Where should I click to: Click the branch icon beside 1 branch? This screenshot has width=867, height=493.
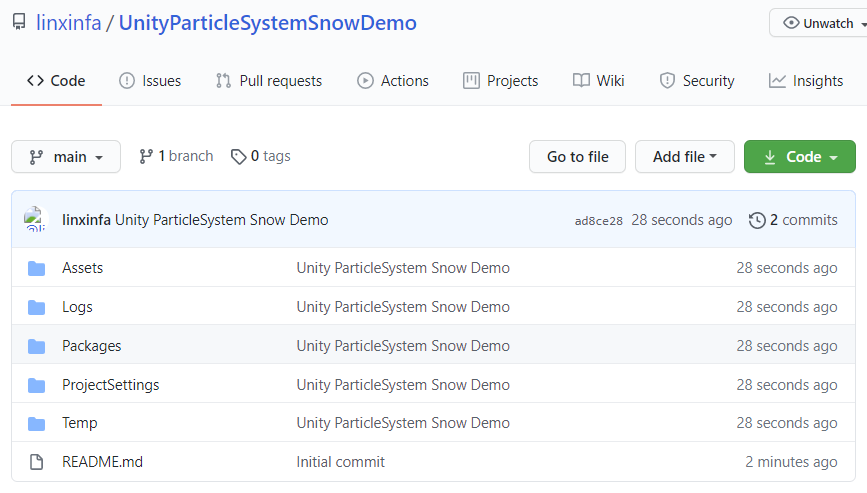tap(146, 157)
